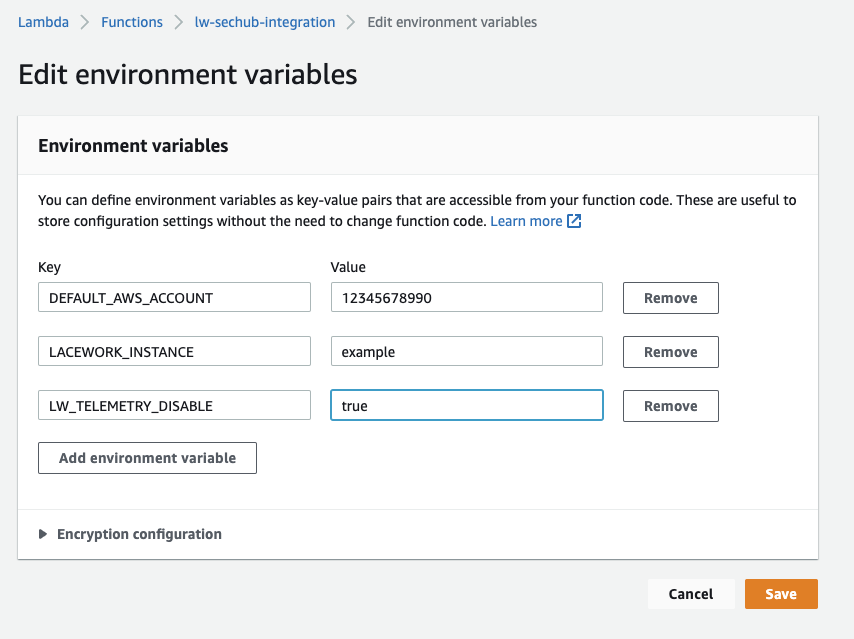Click the Edit environment variables breadcrumb label
This screenshot has width=854, height=639.
pyautogui.click(x=452, y=20)
